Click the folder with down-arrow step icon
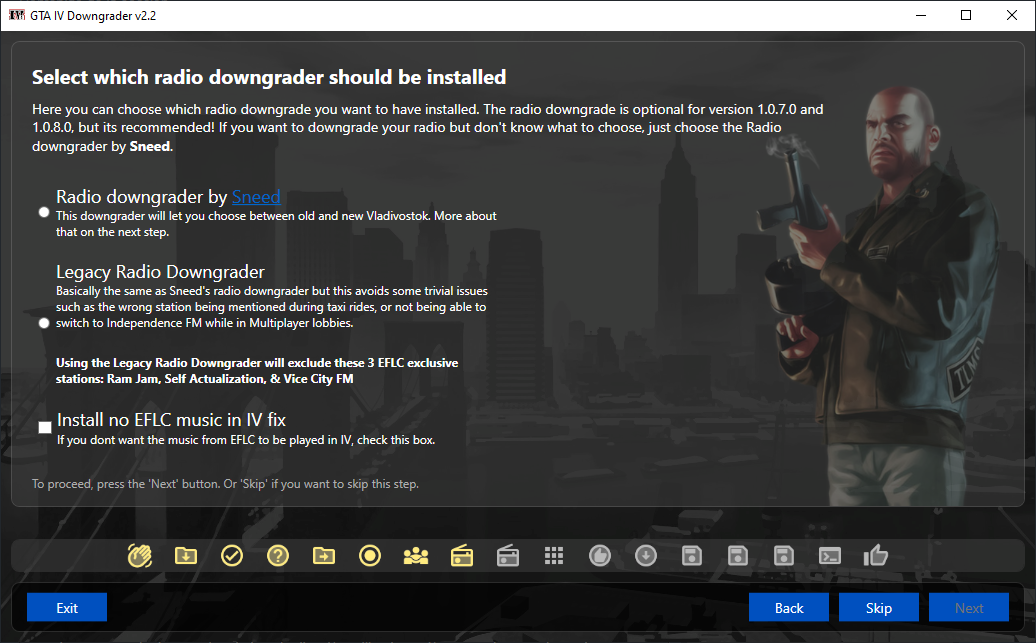The width and height of the screenshot is (1036, 643). (186, 556)
